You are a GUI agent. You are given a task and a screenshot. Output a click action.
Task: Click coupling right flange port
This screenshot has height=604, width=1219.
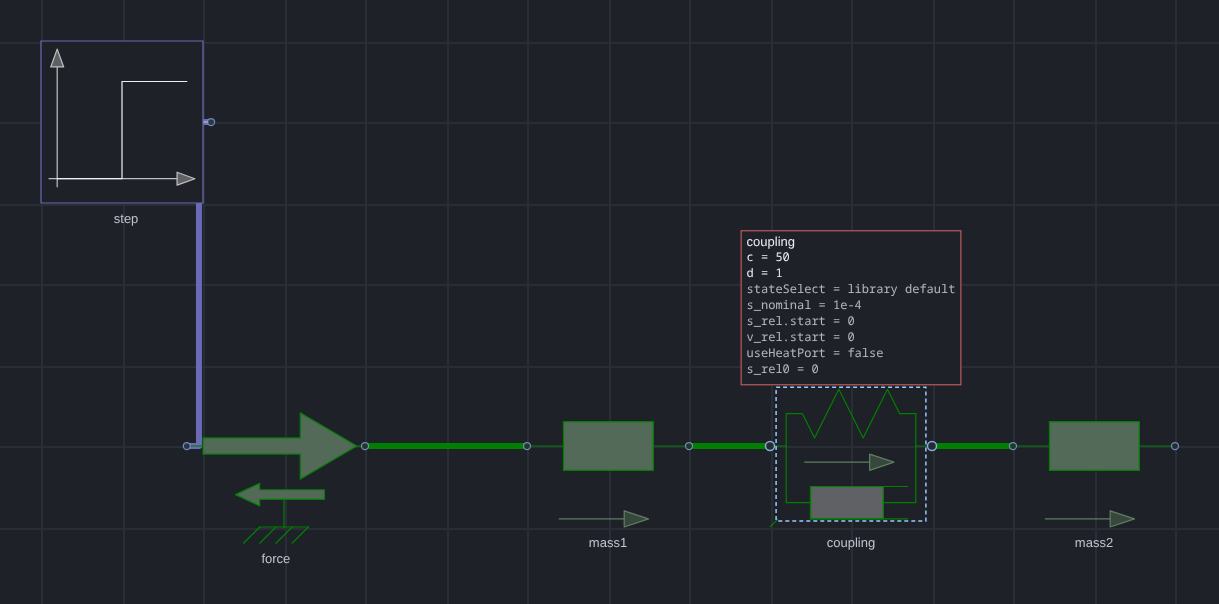pyautogui.click(x=932, y=446)
